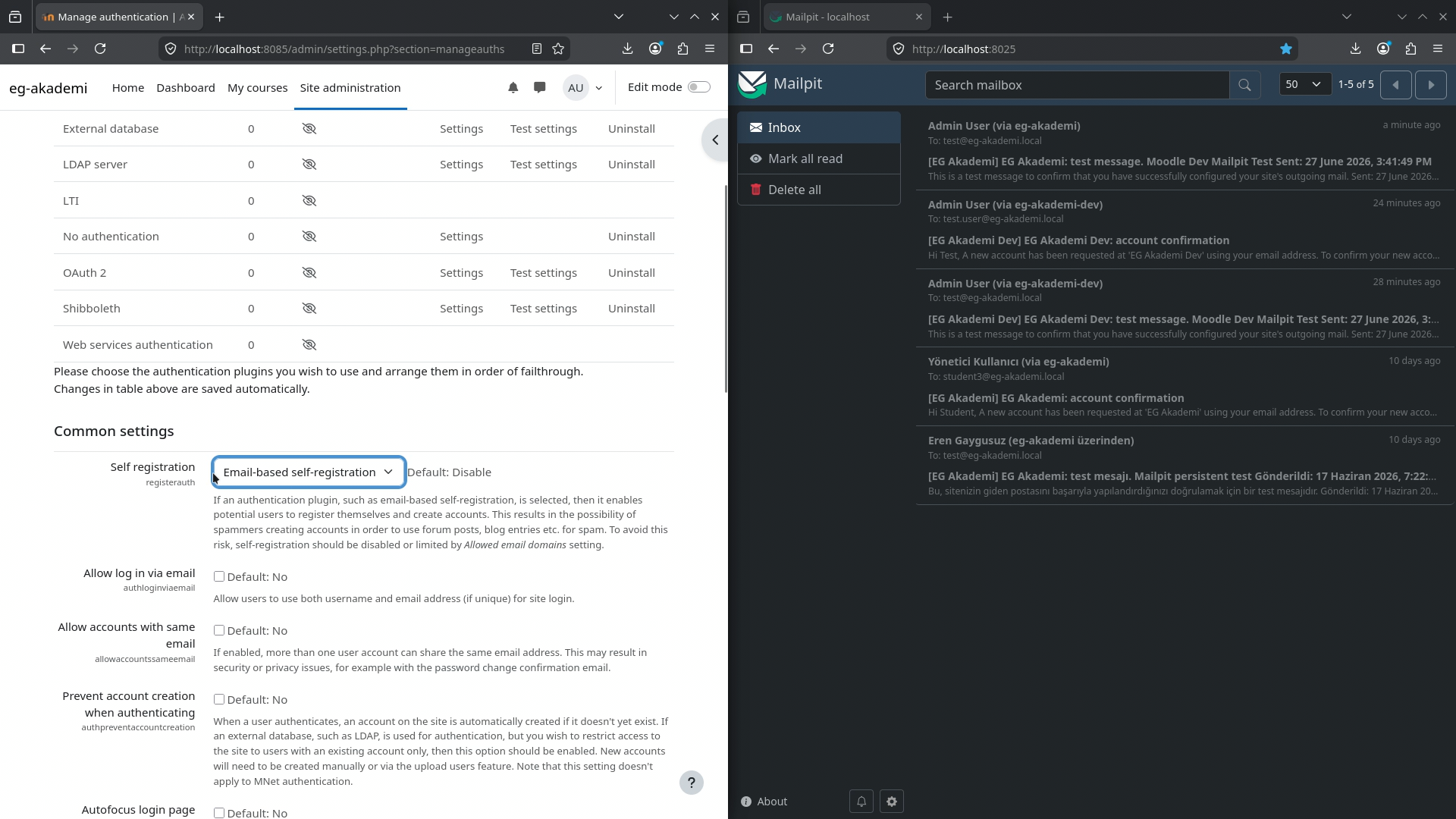Screen dimensions: 1456x819
Task: Open My courses in navigation
Action: [258, 88]
